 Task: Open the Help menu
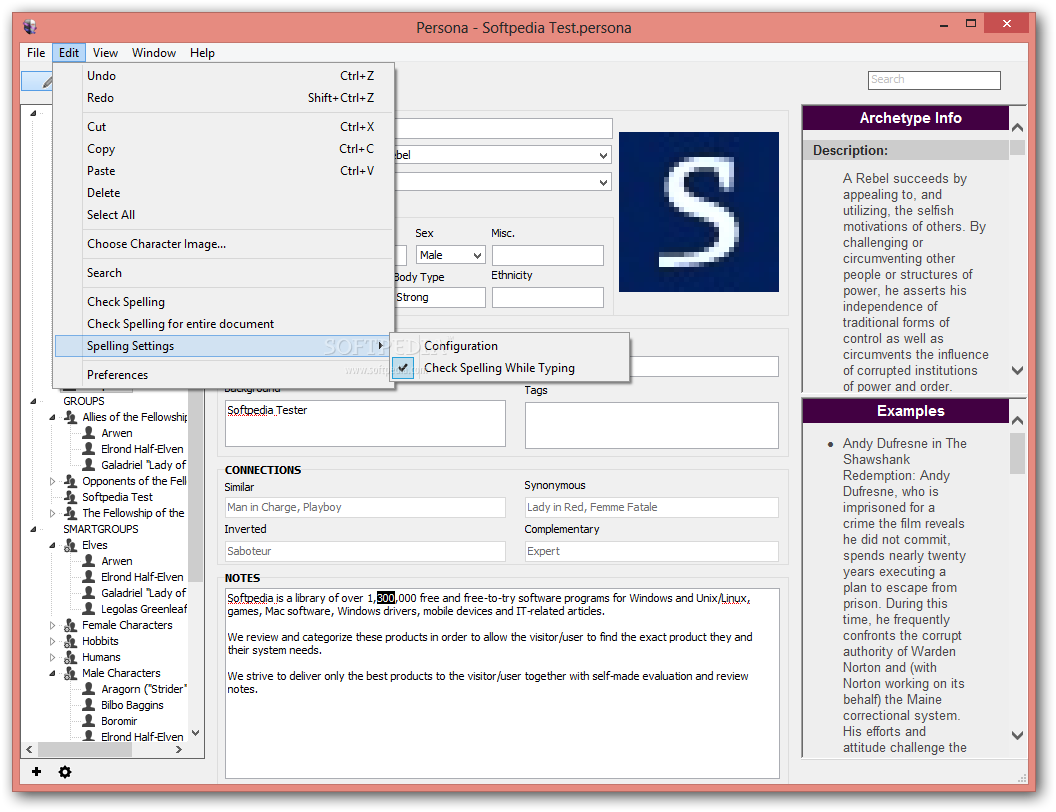pos(202,53)
